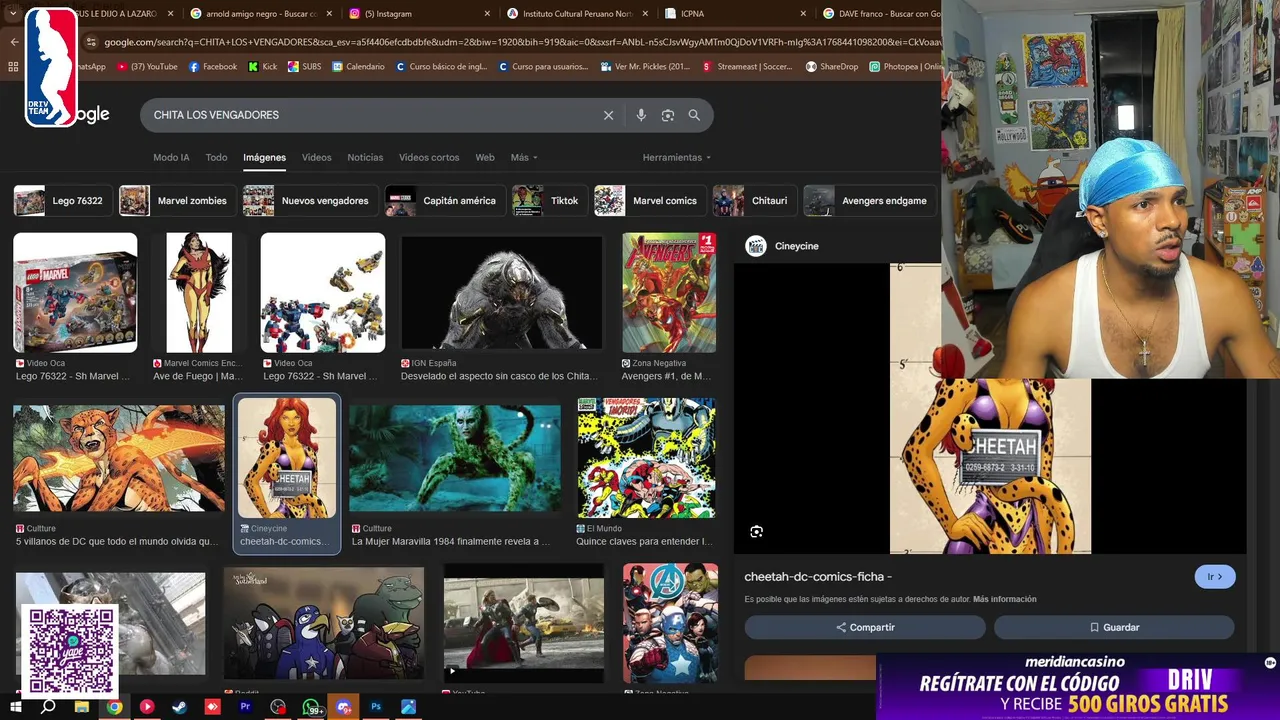1280x720 pixels.
Task: Select the Lego 76322 filter chip
Action: pyautogui.click(x=62, y=200)
